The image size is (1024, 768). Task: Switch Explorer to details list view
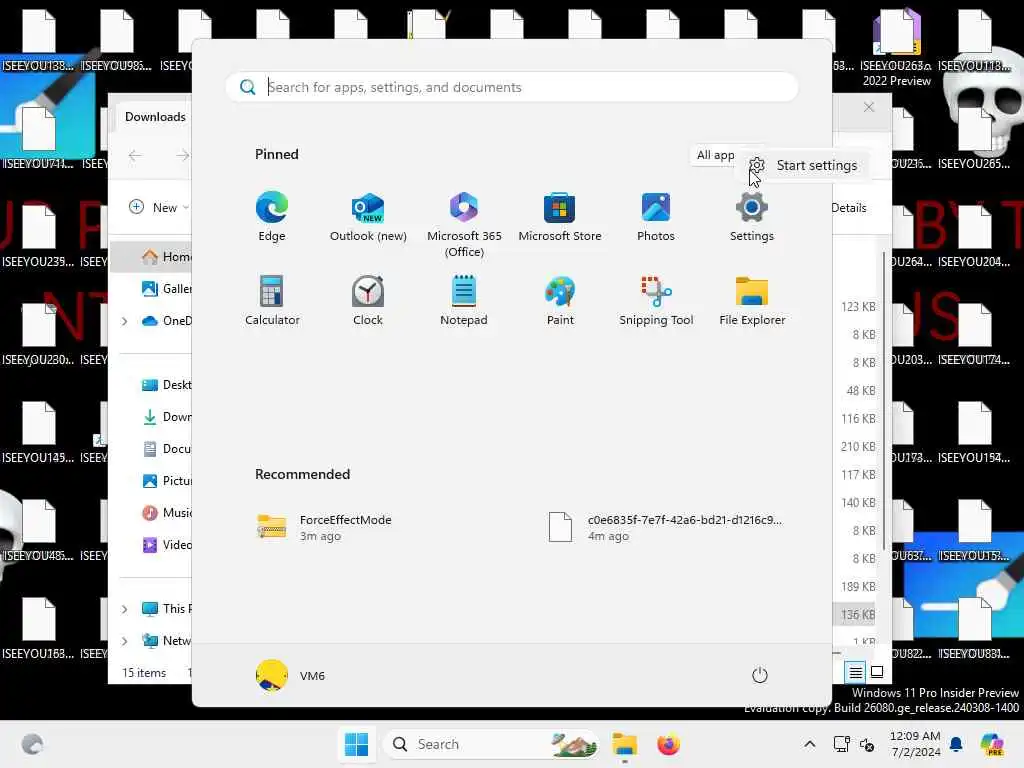(x=855, y=672)
